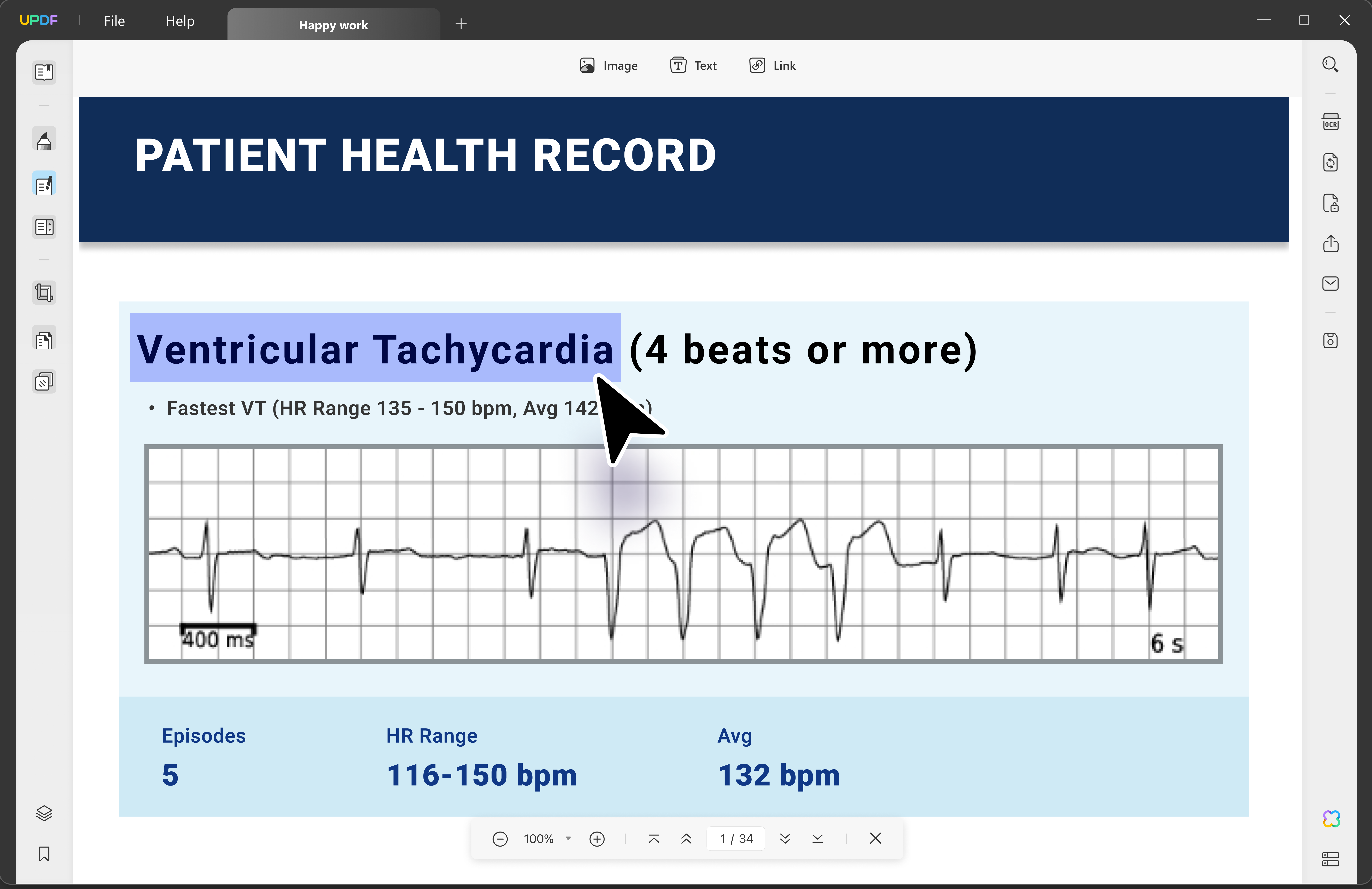Viewport: 1372px width, 889px height.
Task: Toggle the Bookmarks panel
Action: point(44,854)
